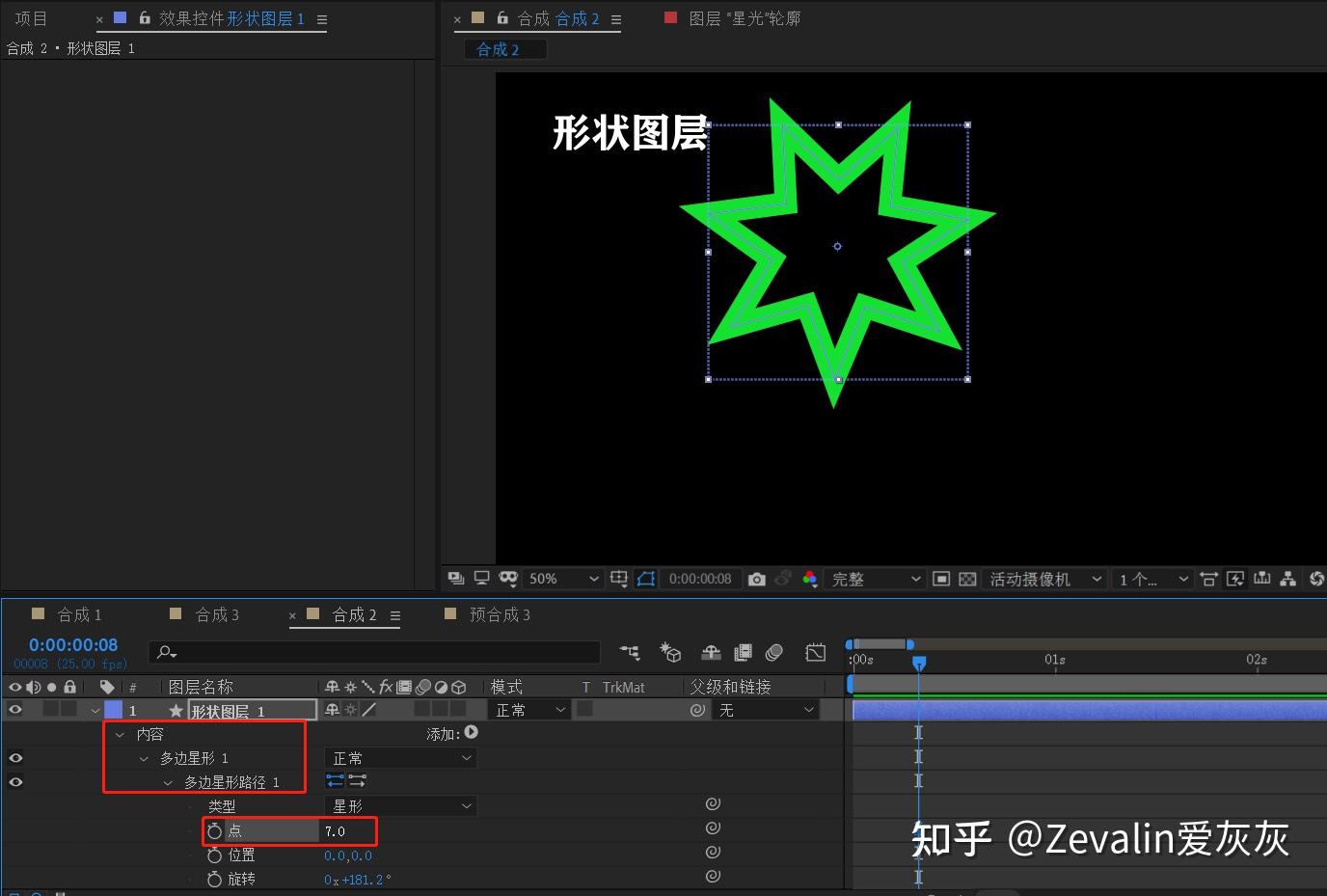Viewport: 1327px width, 896px height.
Task: Switch to the 合成 1 timeline tab
Action: click(79, 614)
